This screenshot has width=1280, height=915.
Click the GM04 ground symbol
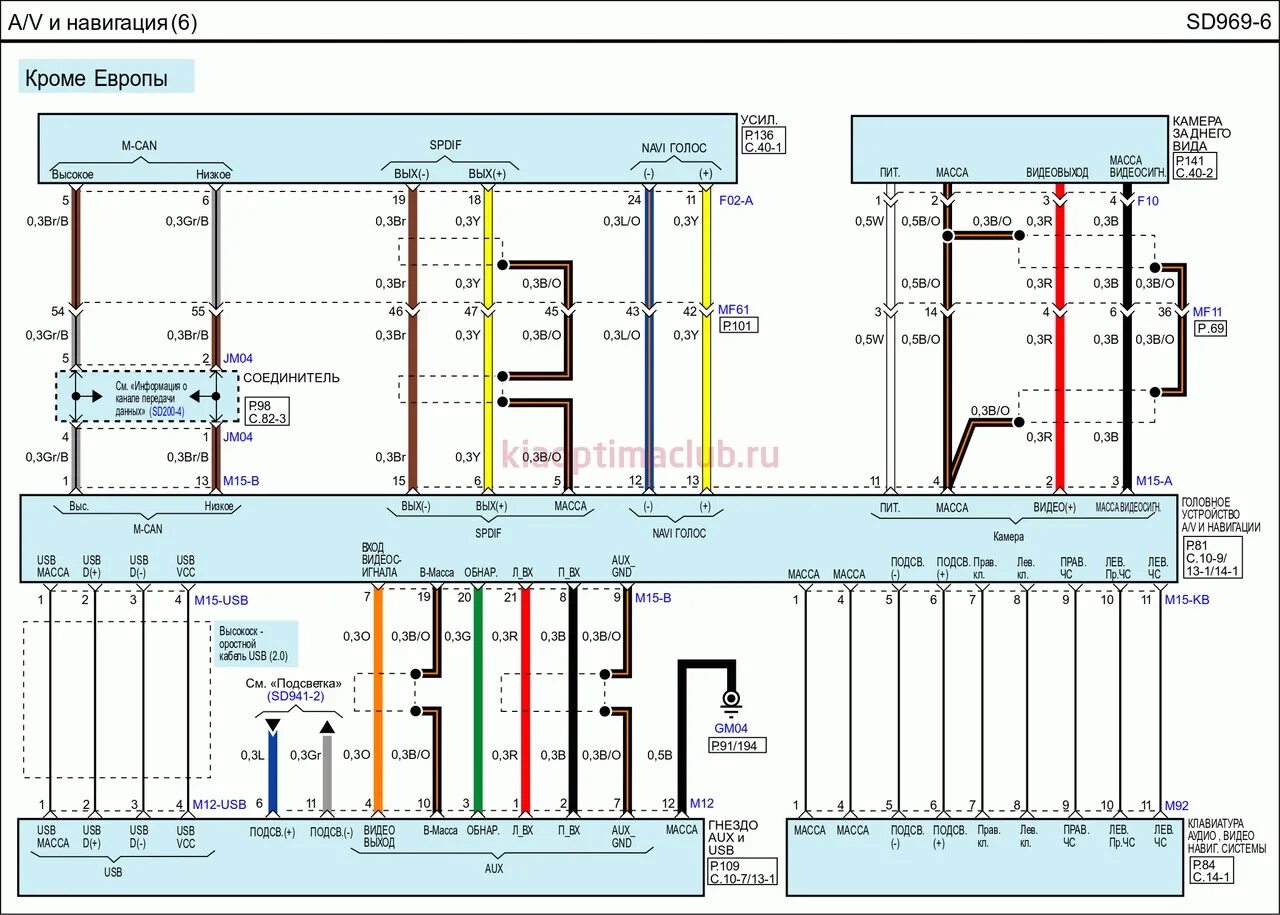point(732,703)
